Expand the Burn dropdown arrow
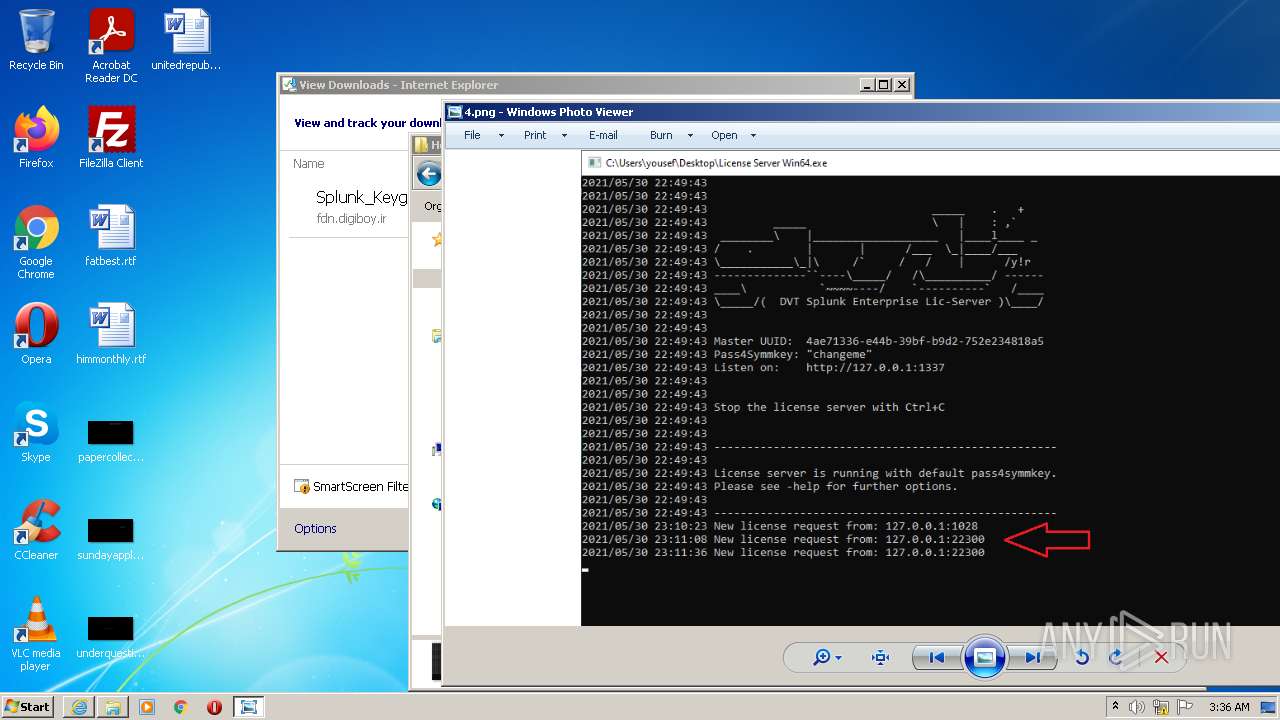 pyautogui.click(x=690, y=136)
